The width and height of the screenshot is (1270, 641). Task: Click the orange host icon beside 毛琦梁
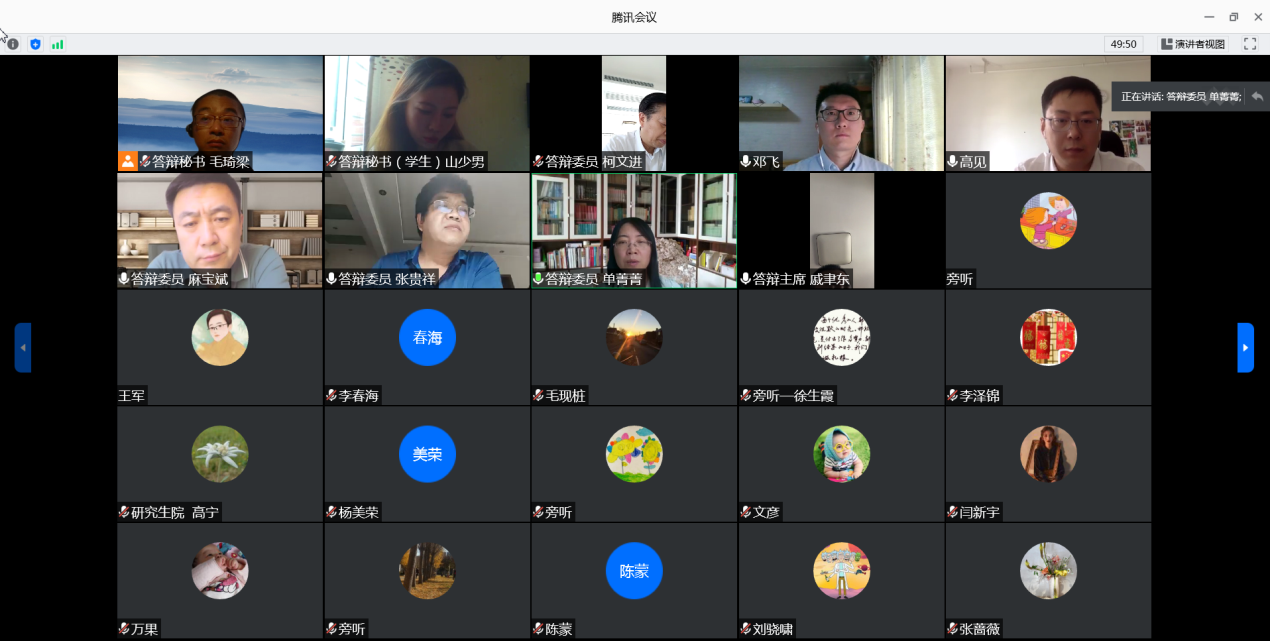128,161
